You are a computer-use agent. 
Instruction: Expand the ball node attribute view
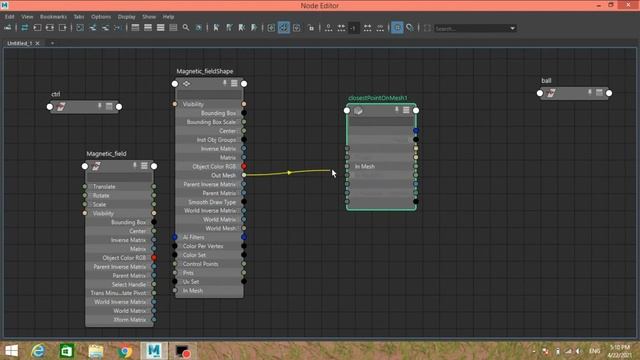599,93
